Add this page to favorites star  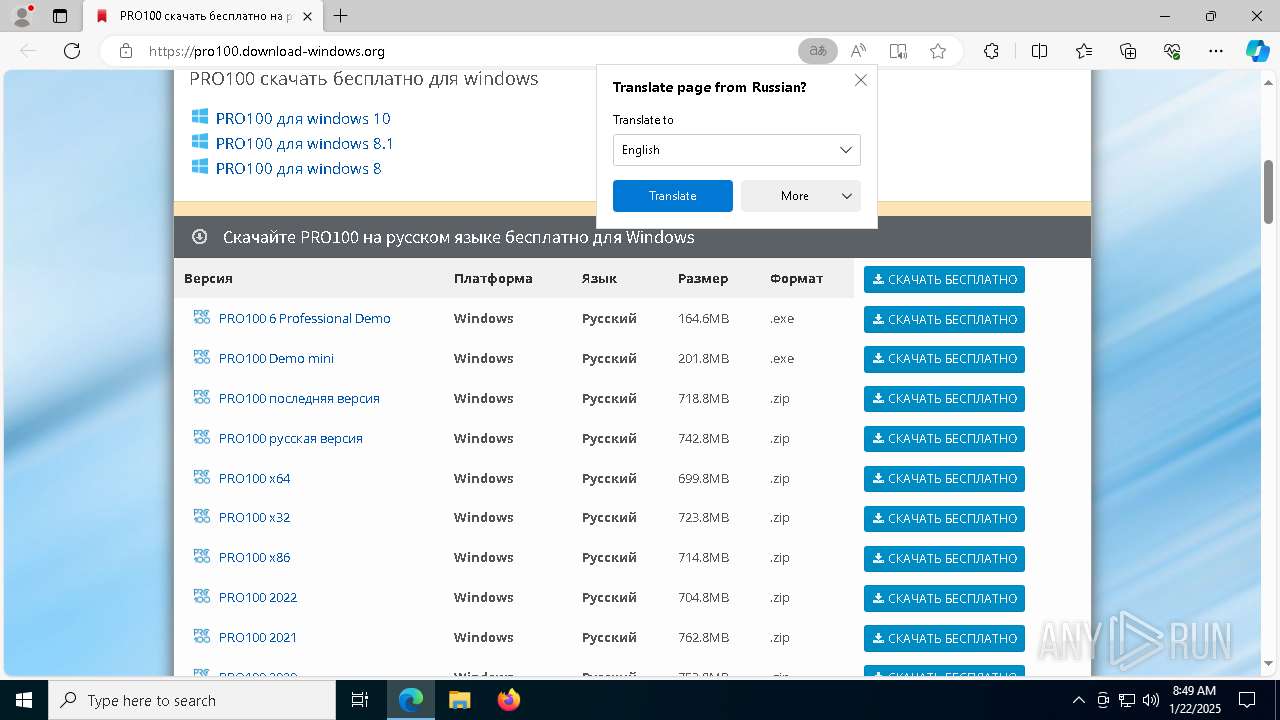938,51
